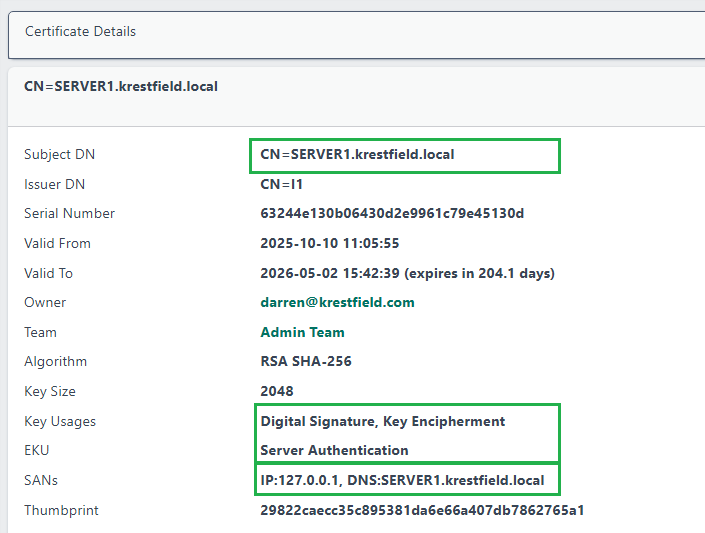Click the CN=SERVER1.krestfield.local certificate title
The width and height of the screenshot is (705, 533).
tap(121, 87)
